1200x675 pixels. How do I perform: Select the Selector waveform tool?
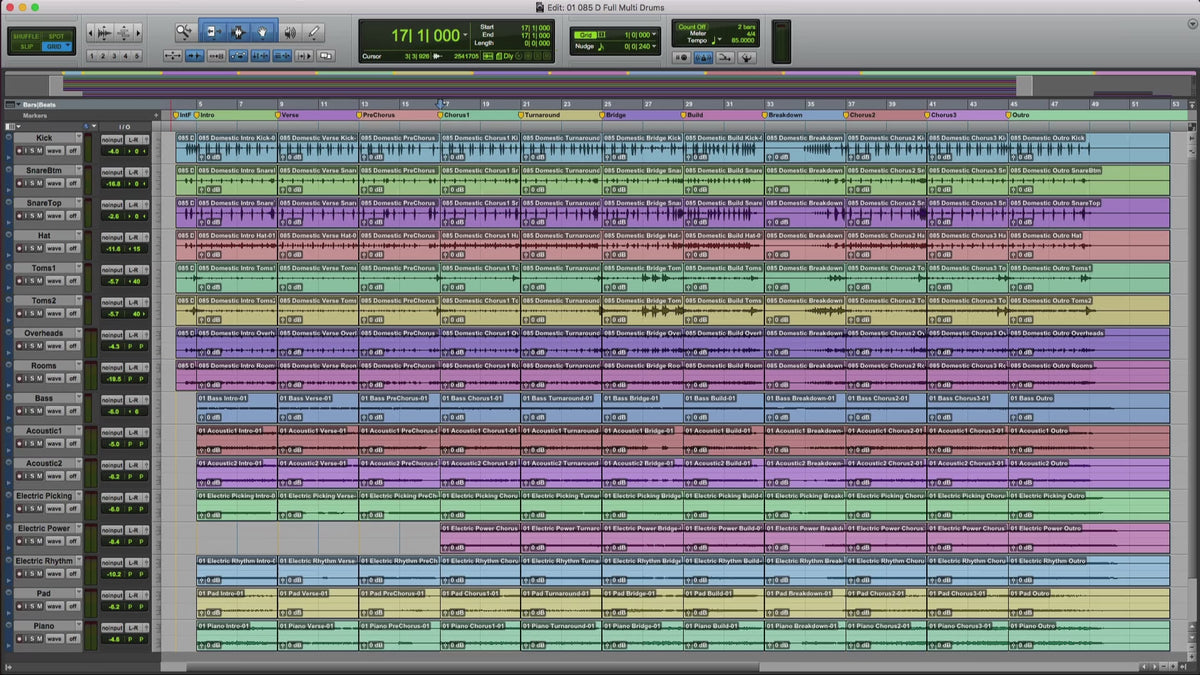238,32
